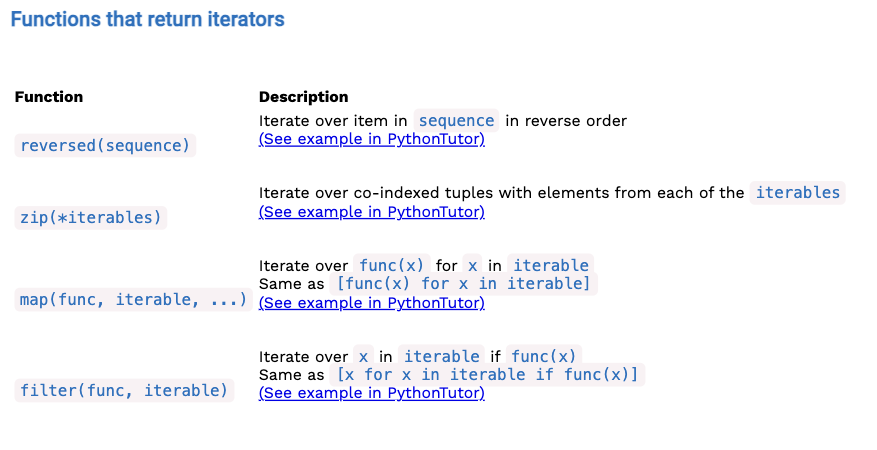
Task: Click the zip(*iterables) code label
Action: coord(91,217)
